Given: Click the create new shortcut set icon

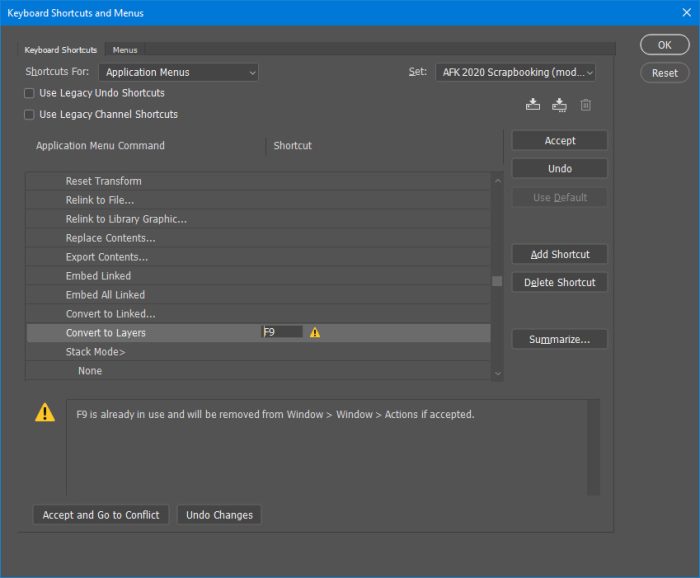Looking at the screenshot, I should pos(559,105).
